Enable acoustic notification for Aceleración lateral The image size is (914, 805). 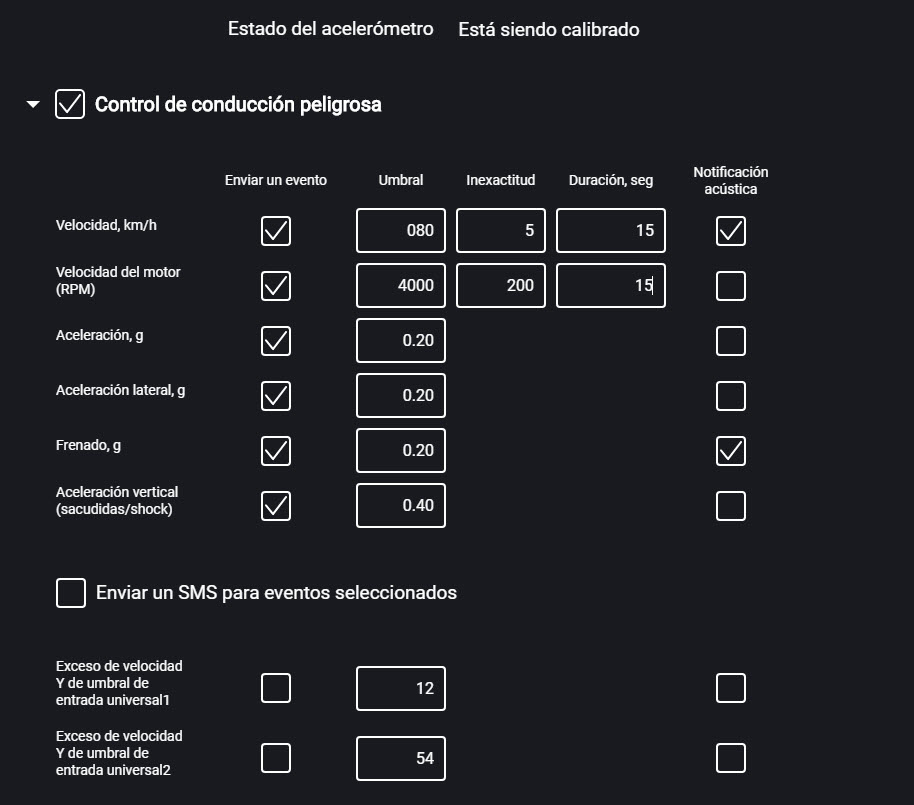coord(730,395)
